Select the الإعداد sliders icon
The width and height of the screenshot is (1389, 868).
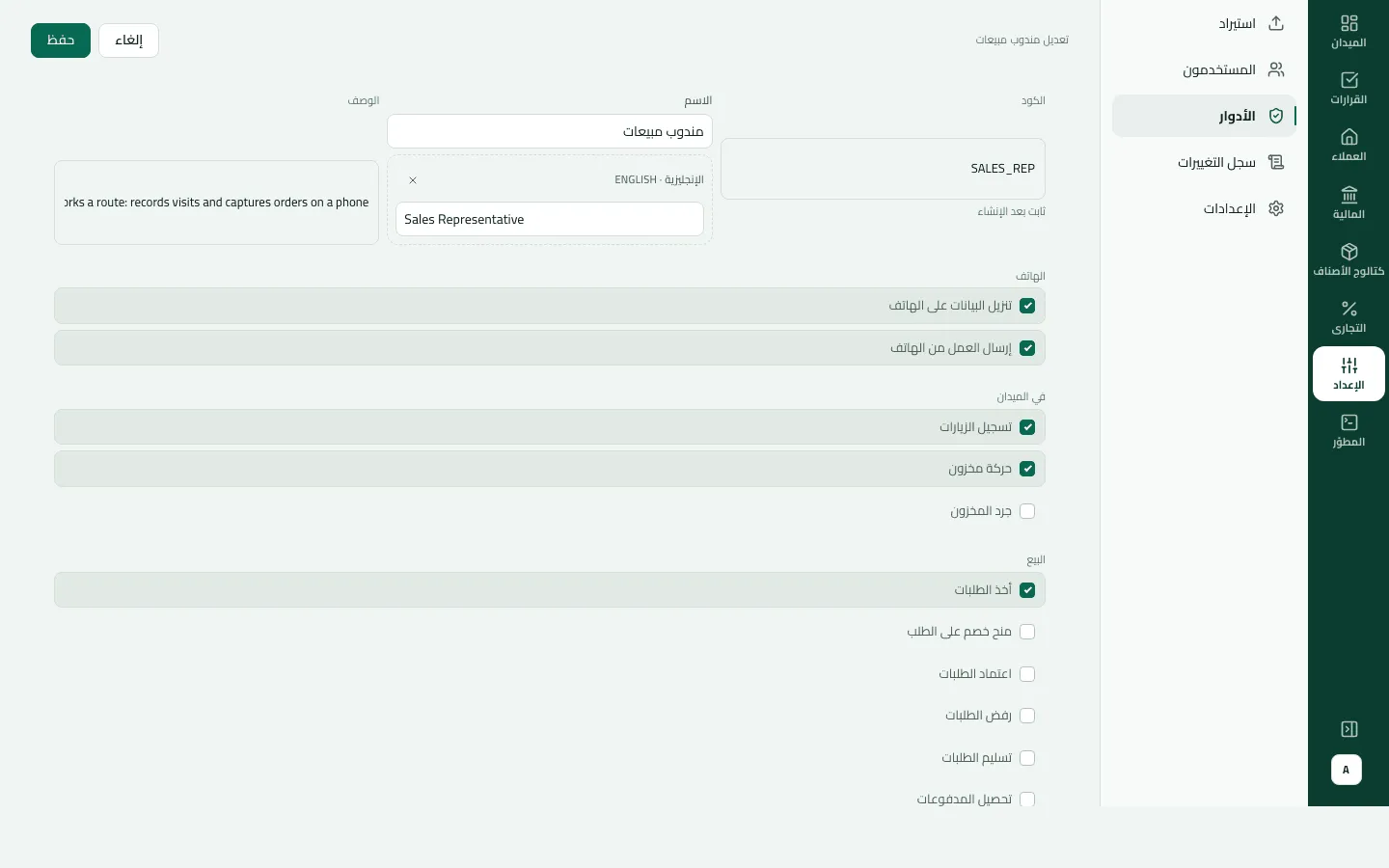(1349, 366)
